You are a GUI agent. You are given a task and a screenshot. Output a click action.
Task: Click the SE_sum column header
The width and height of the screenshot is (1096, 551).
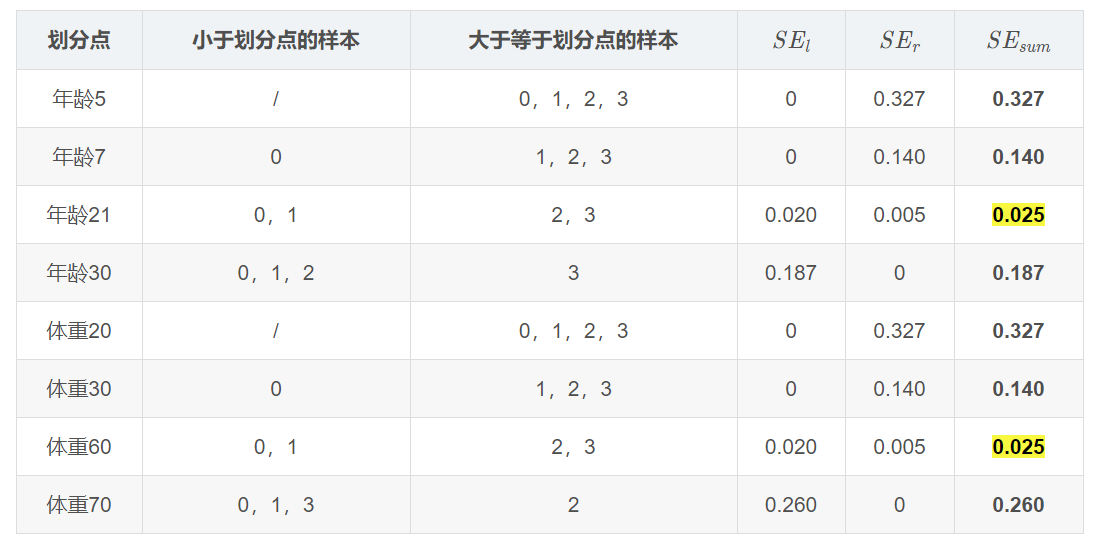[x=1018, y=41]
